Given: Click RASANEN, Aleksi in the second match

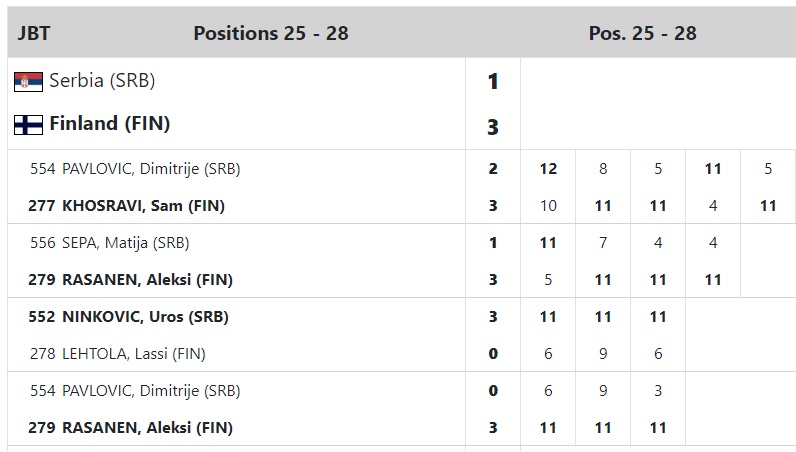Looking at the screenshot, I should (x=130, y=280).
